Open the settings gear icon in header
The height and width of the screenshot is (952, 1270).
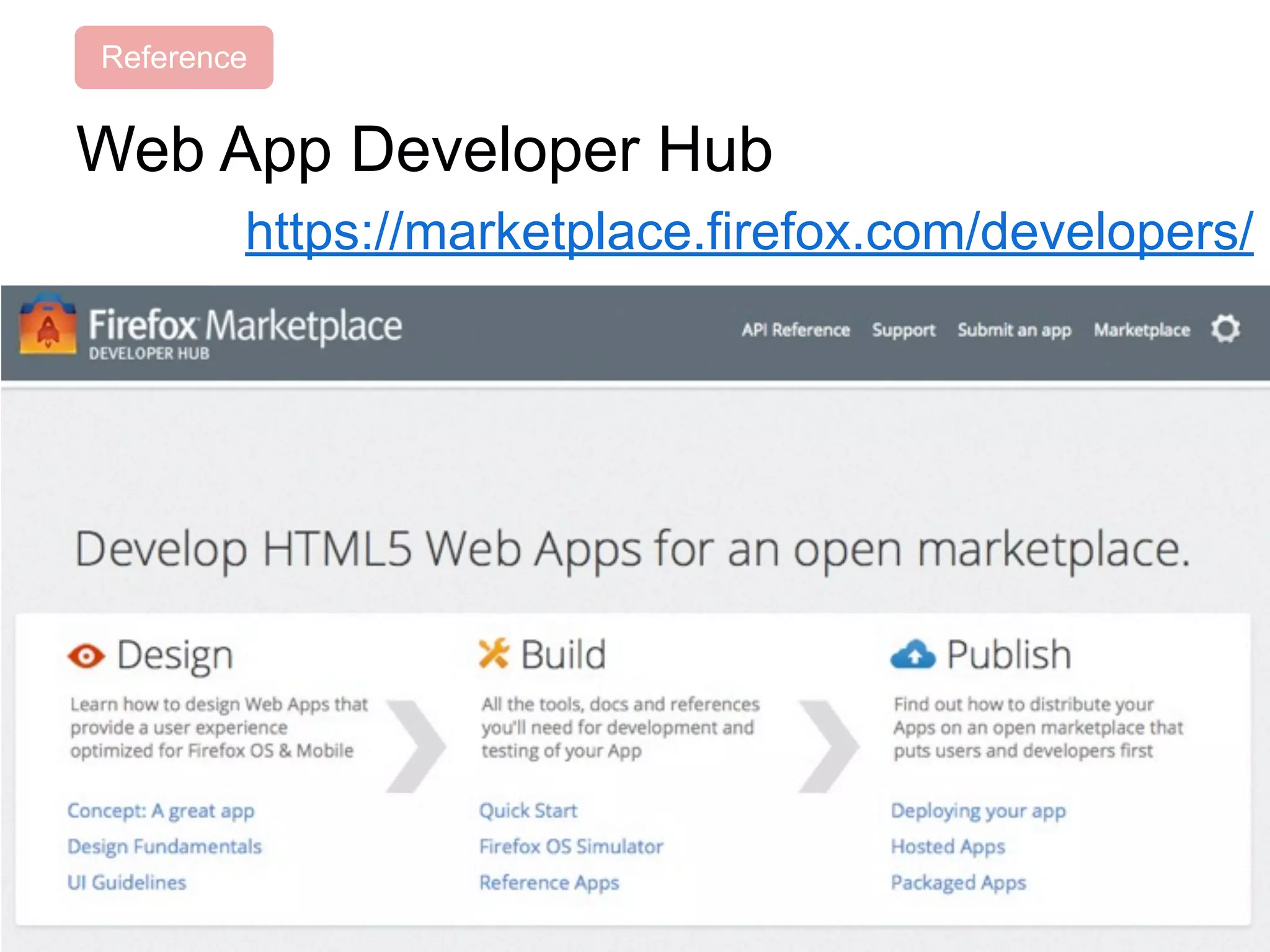tap(1225, 328)
